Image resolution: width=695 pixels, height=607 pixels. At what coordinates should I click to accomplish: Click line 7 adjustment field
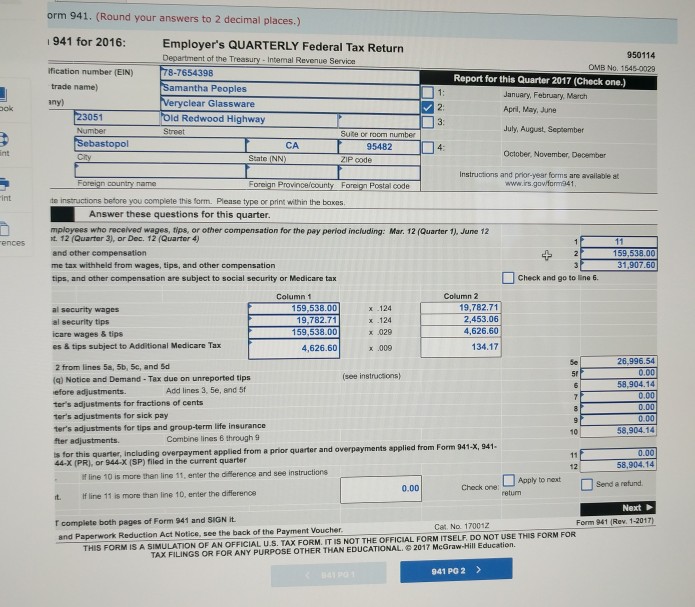coord(618,396)
